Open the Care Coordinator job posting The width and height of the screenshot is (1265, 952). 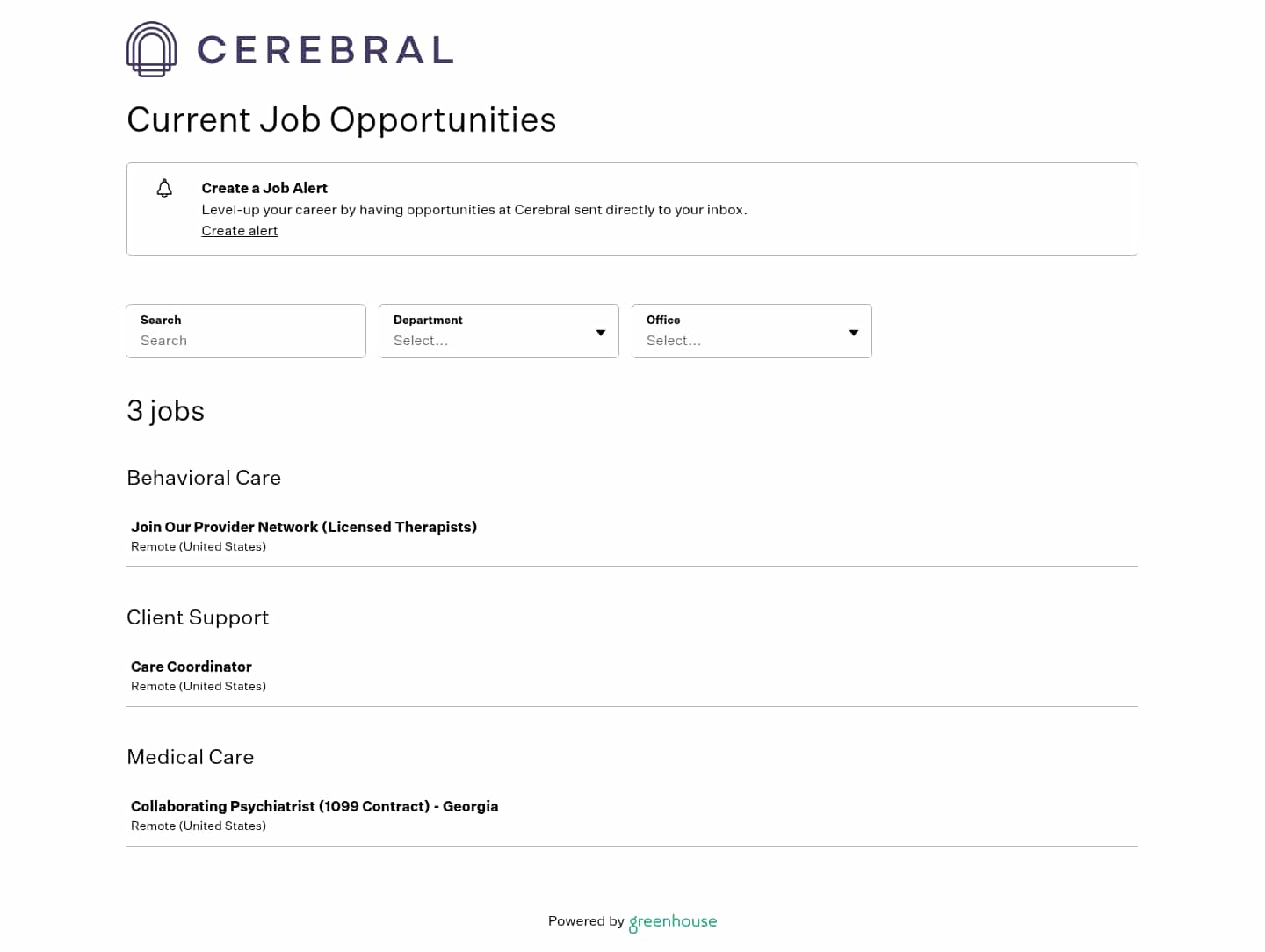pyautogui.click(x=192, y=667)
